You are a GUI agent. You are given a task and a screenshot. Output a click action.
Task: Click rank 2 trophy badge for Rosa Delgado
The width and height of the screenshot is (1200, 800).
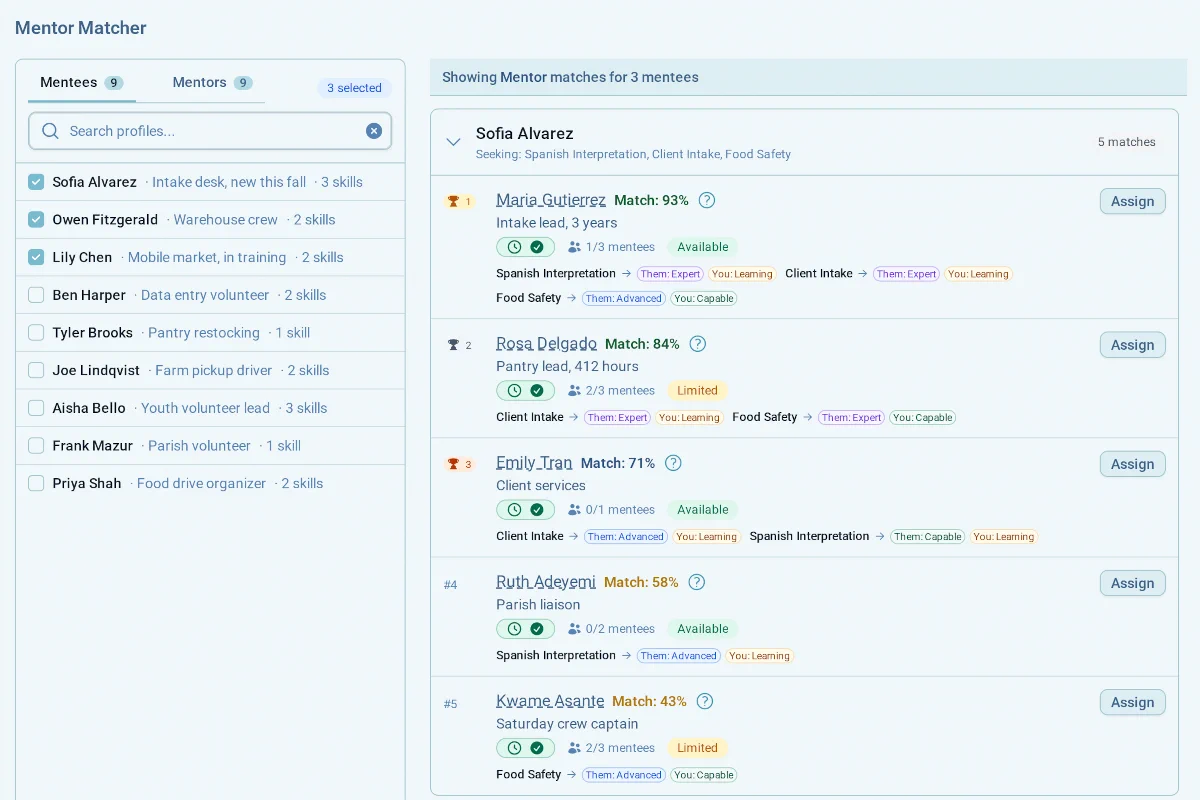(x=459, y=345)
